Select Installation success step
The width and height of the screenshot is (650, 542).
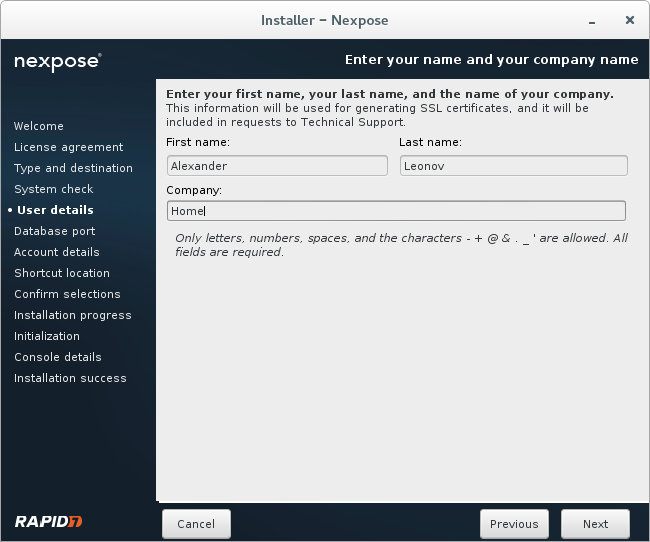click(x=70, y=378)
